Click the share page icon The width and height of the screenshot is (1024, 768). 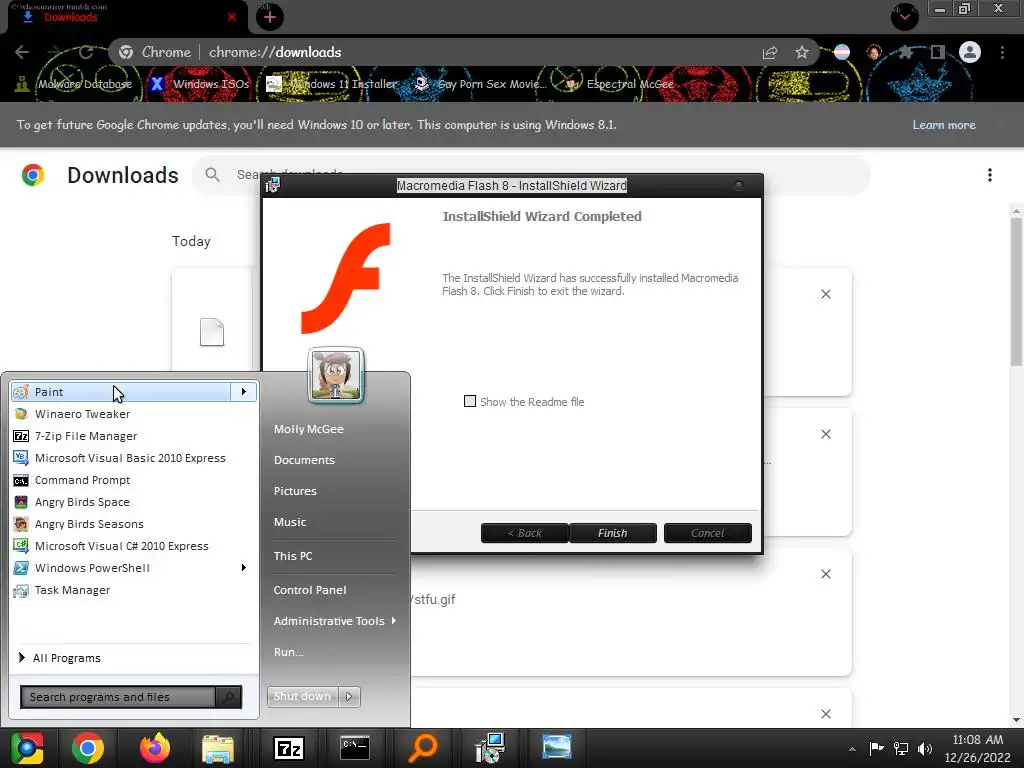[770, 52]
